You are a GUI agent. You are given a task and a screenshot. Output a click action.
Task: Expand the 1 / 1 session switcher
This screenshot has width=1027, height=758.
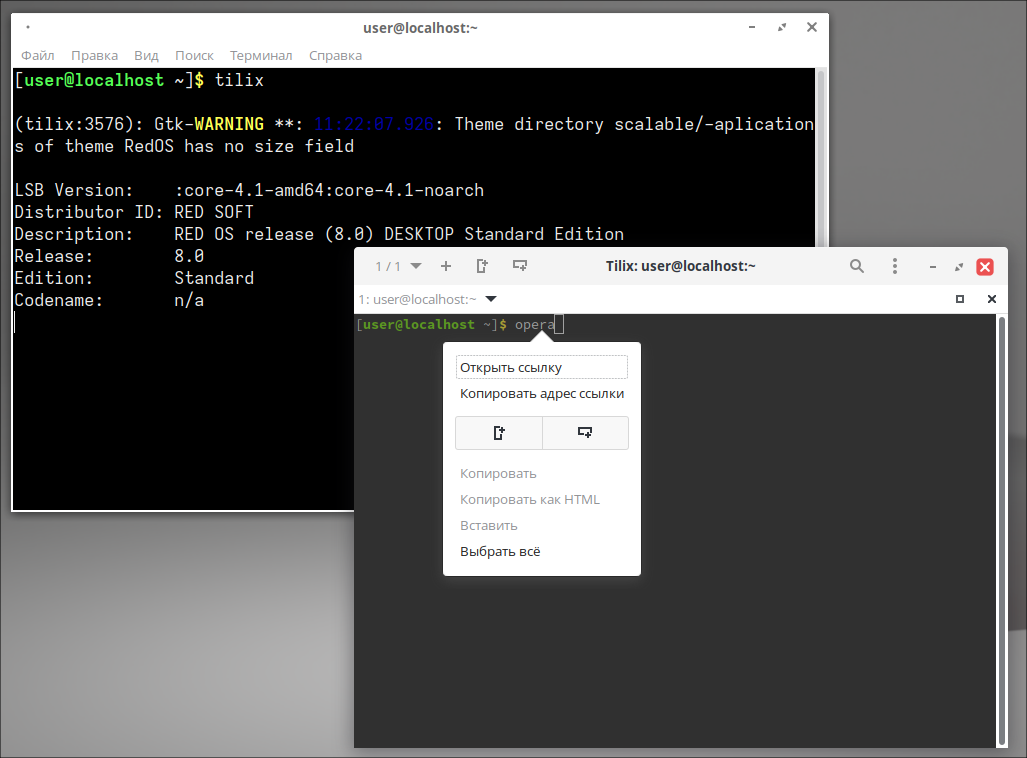[398, 266]
